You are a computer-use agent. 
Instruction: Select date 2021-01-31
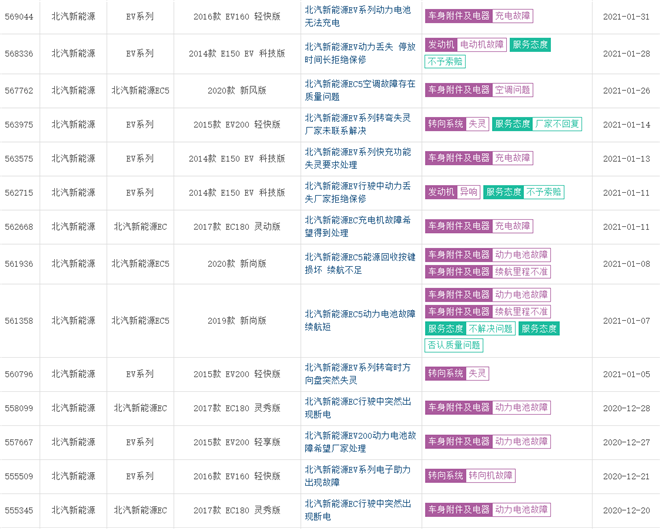[x=626, y=16]
